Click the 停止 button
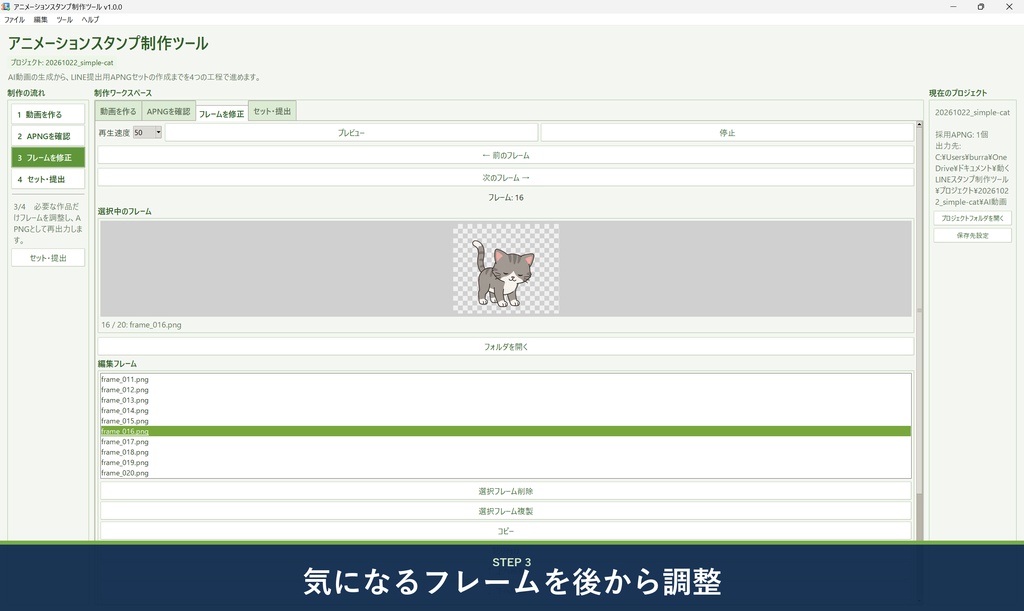This screenshot has height=611, width=1024. (727, 133)
